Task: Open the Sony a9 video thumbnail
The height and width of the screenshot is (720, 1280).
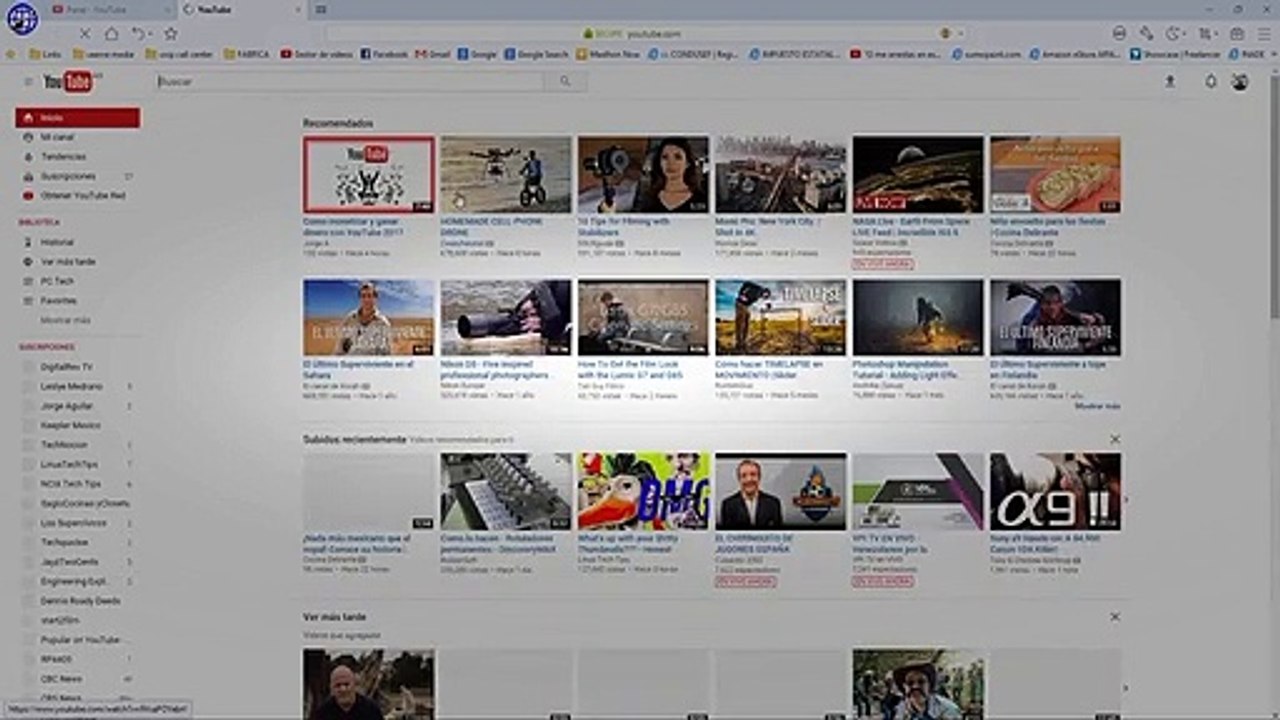Action: [x=1055, y=492]
